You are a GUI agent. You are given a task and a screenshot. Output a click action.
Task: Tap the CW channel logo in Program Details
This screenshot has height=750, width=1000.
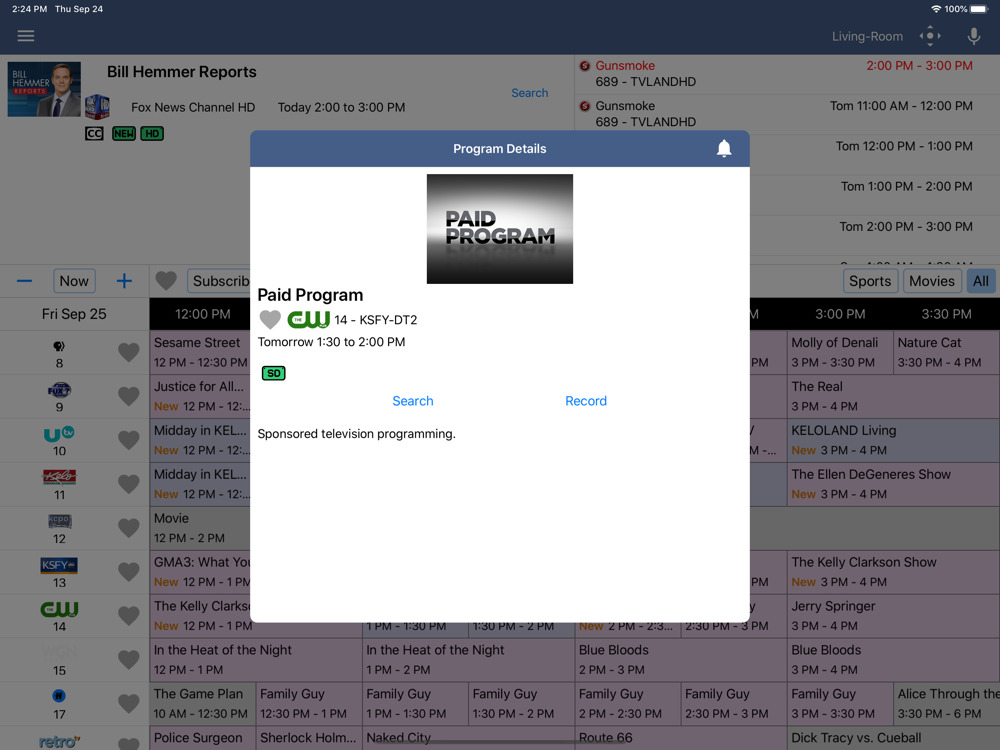coord(309,320)
